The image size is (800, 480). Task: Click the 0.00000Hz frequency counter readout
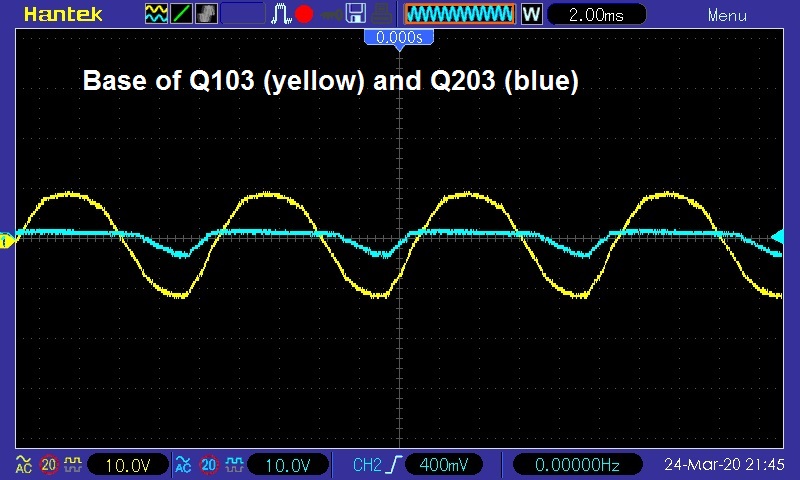click(x=577, y=465)
